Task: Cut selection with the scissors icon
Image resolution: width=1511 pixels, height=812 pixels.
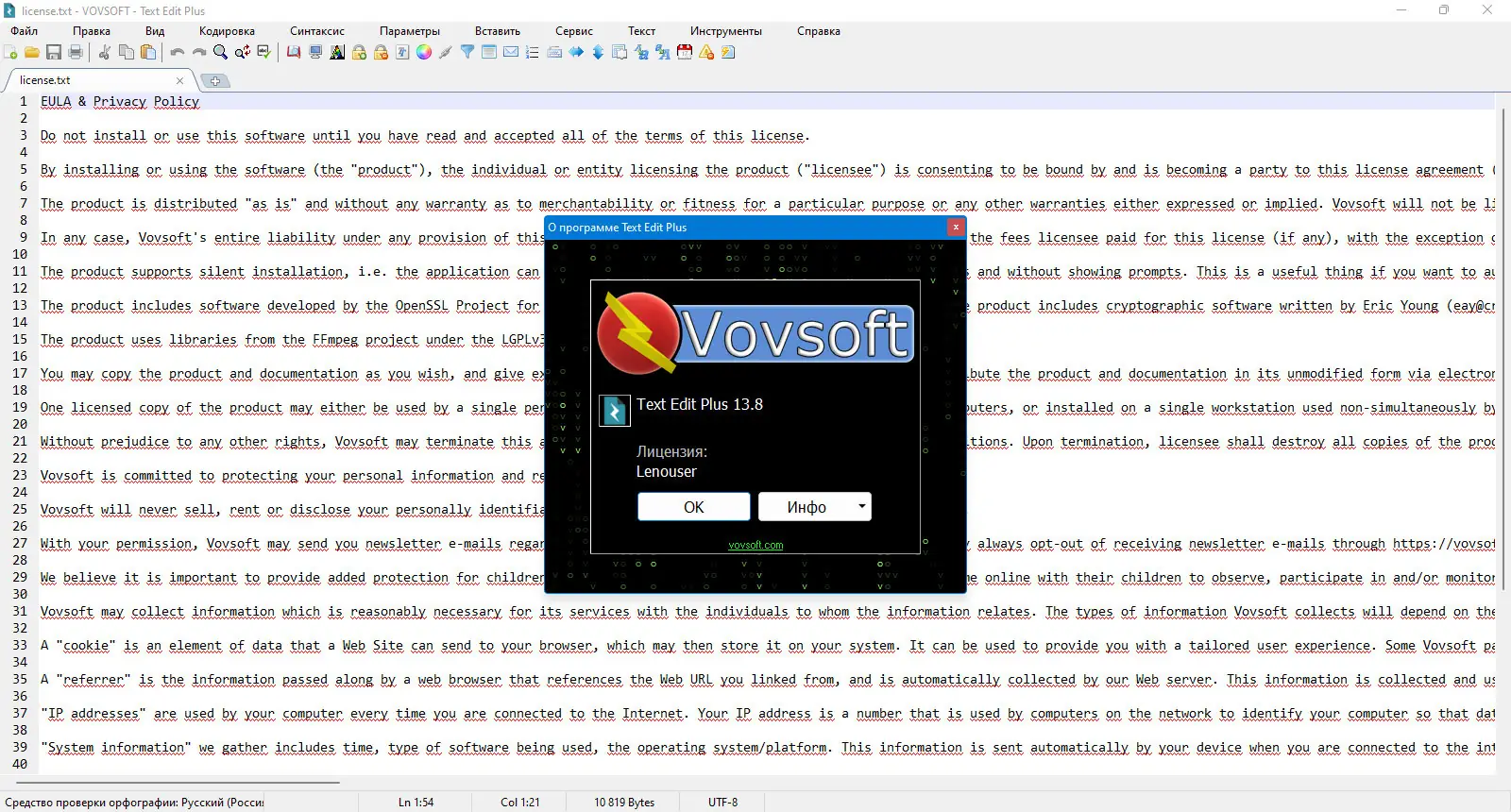Action: [105, 53]
